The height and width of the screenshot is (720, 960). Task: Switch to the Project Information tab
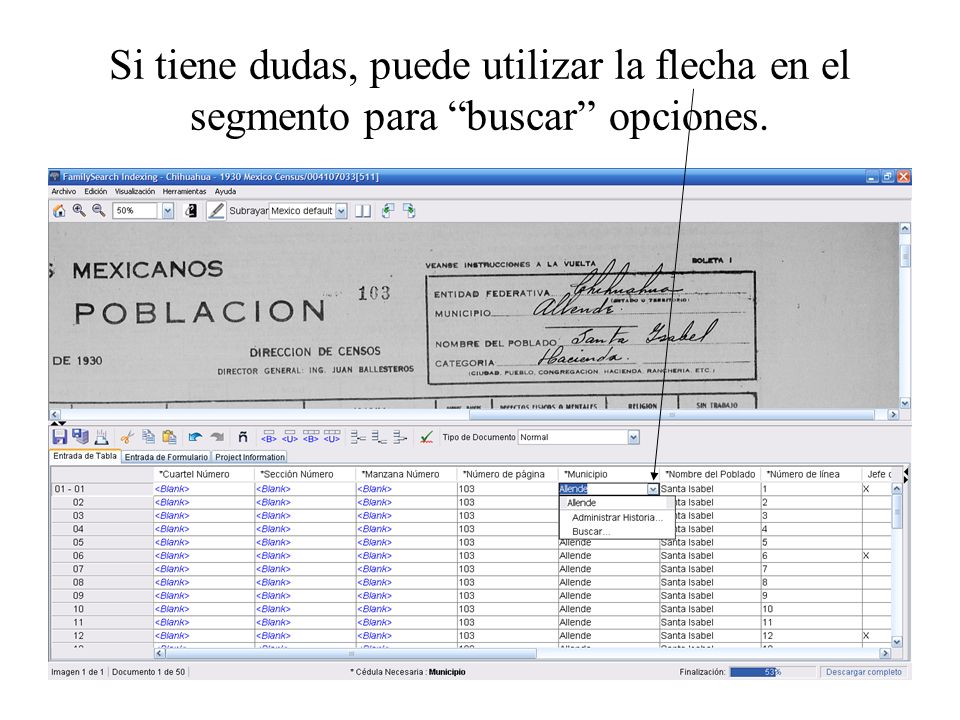point(250,457)
